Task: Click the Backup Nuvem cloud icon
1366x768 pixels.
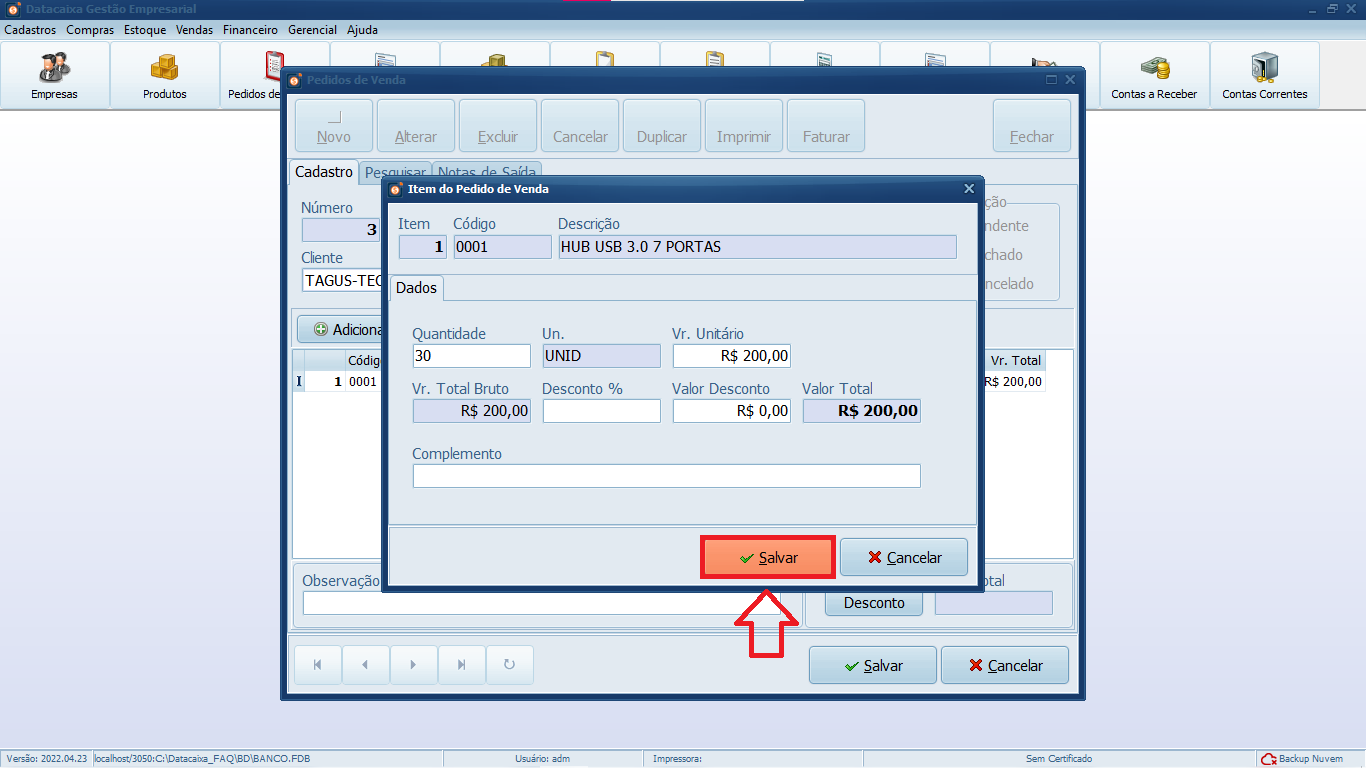Action: tap(1269, 759)
